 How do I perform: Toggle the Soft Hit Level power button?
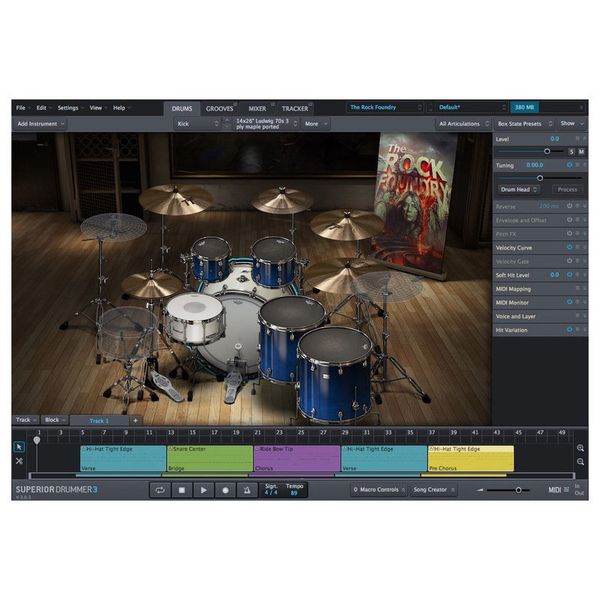(569, 275)
